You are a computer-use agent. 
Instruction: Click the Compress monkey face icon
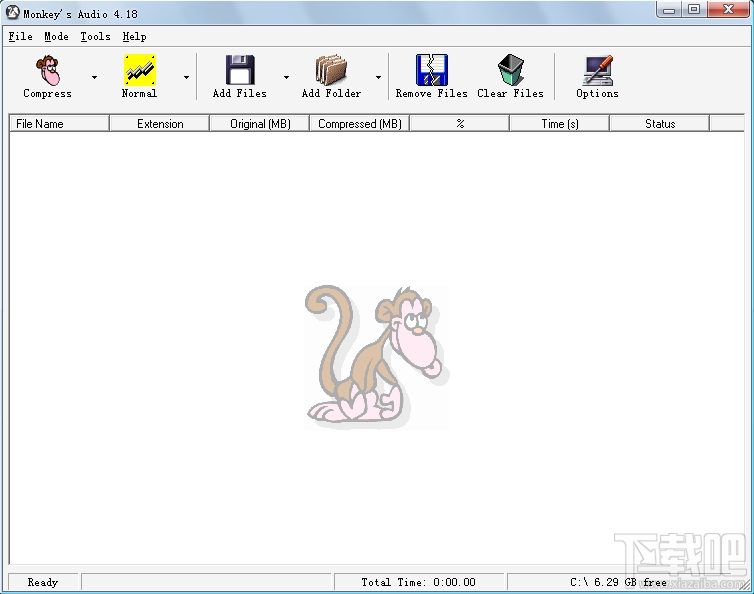(48, 70)
